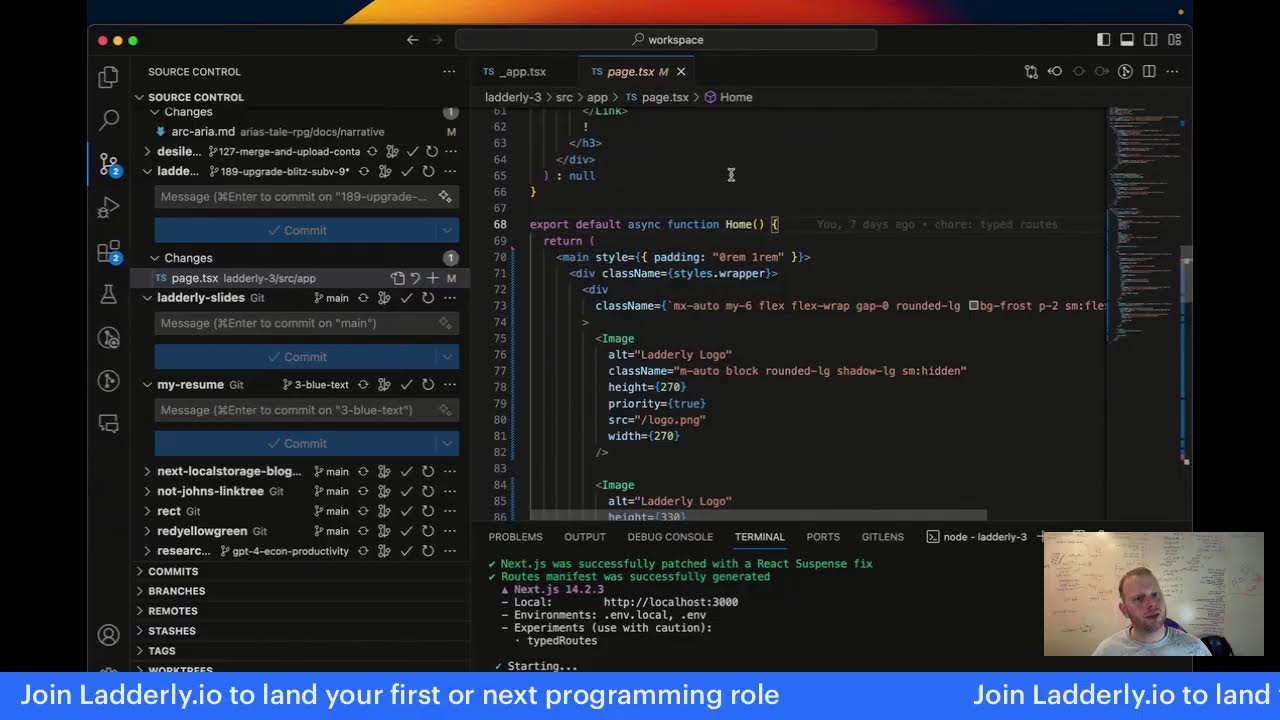Open commit options dropdown for ladderly-slides
This screenshot has width=1280, height=720.
[447, 357]
